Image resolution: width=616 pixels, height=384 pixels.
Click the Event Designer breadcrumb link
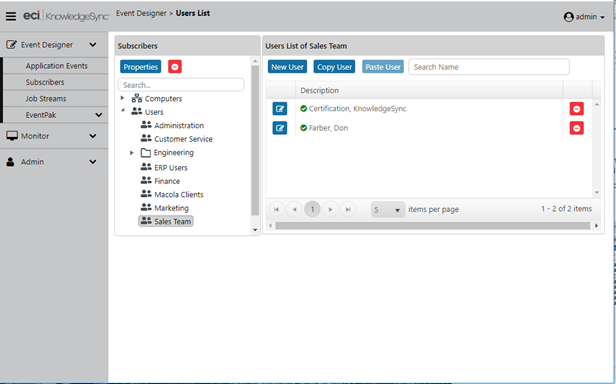[141, 13]
